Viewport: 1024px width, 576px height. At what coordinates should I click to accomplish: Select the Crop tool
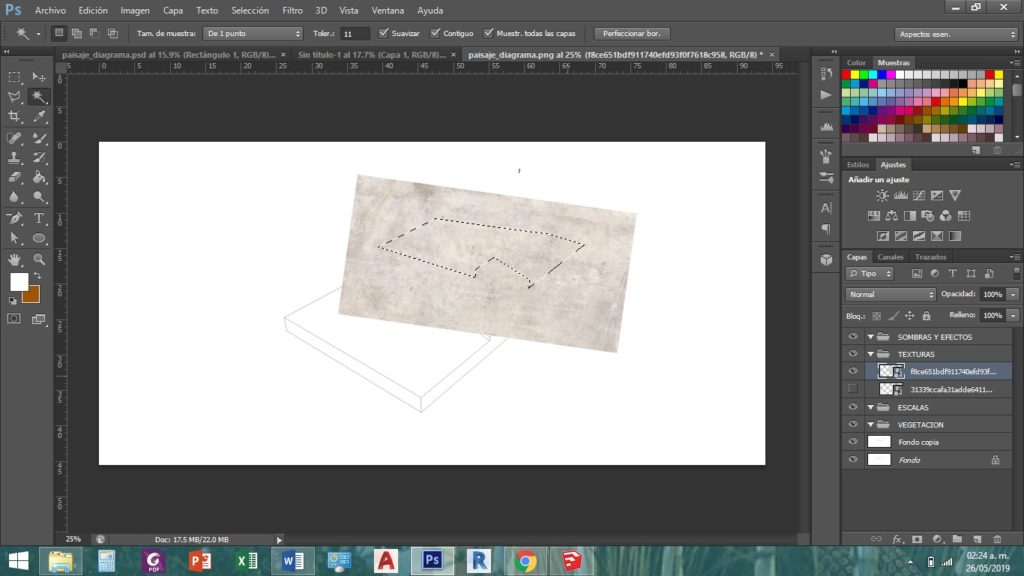[x=14, y=117]
